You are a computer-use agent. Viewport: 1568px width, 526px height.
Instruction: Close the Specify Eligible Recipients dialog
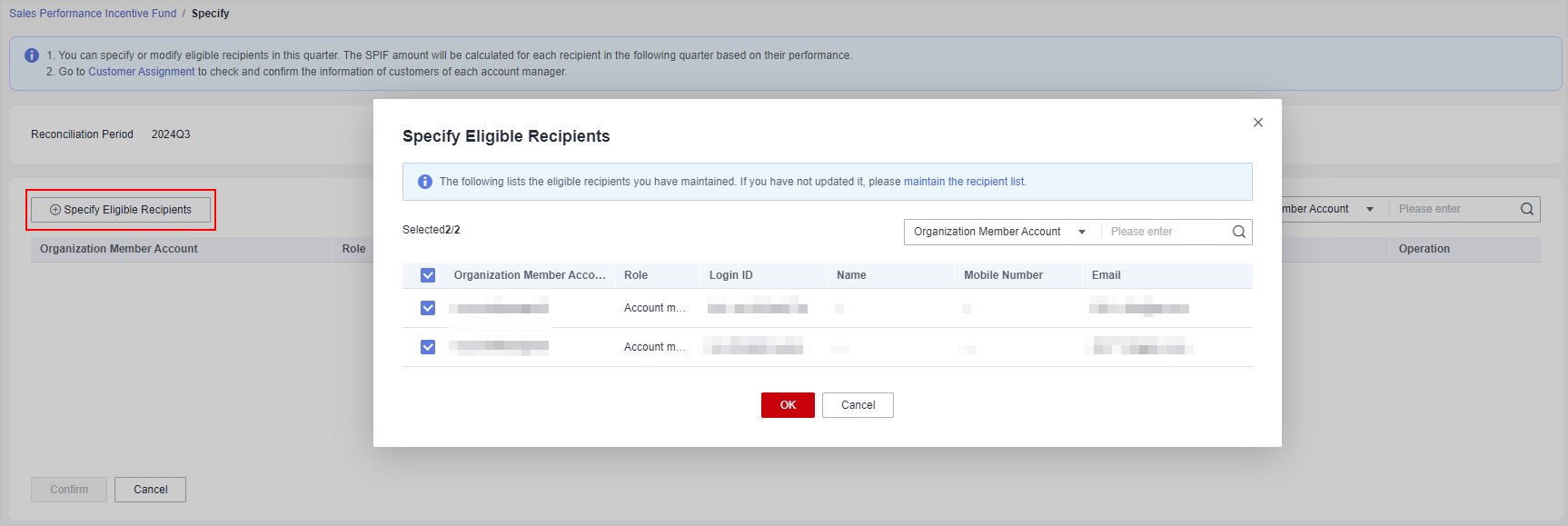point(1257,123)
